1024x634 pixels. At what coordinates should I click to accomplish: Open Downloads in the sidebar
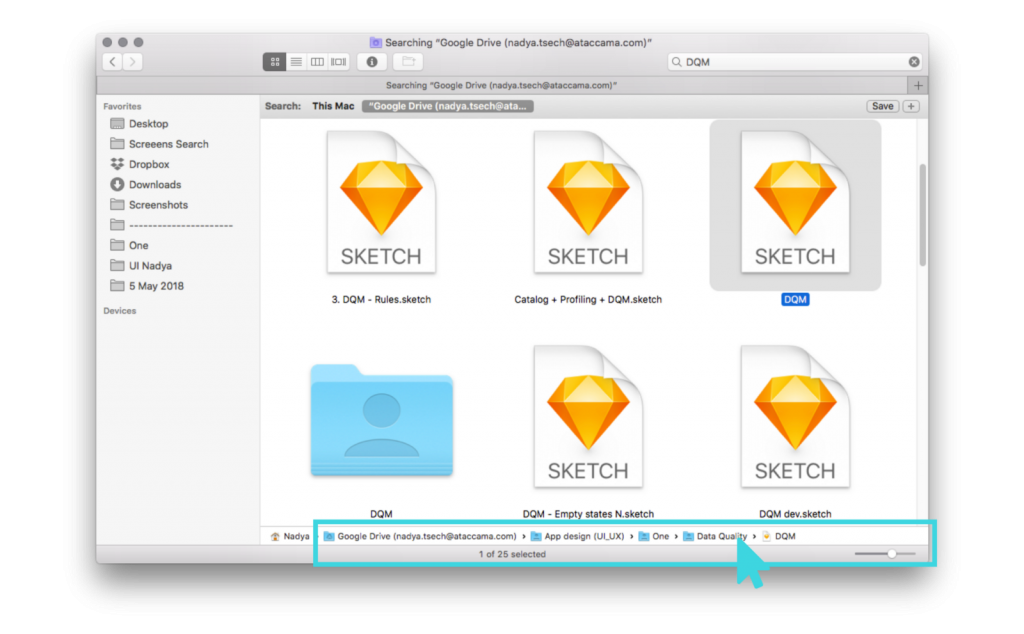tap(154, 184)
